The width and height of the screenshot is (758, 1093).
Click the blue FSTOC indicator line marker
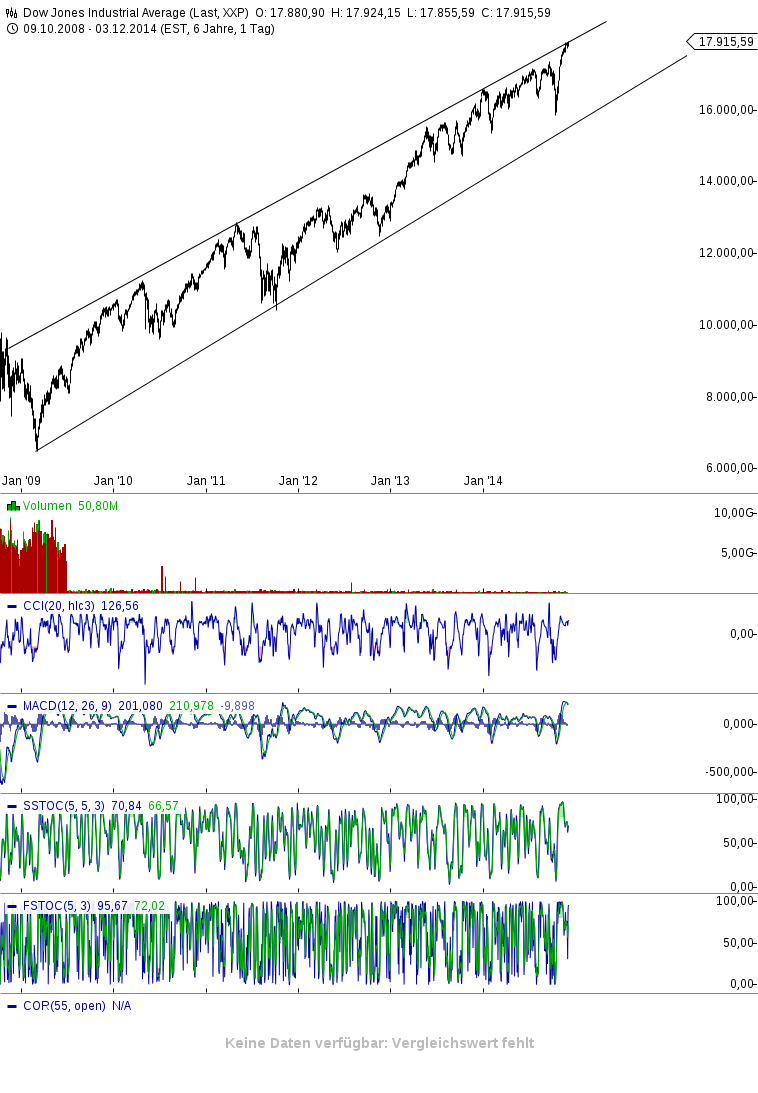(12, 907)
